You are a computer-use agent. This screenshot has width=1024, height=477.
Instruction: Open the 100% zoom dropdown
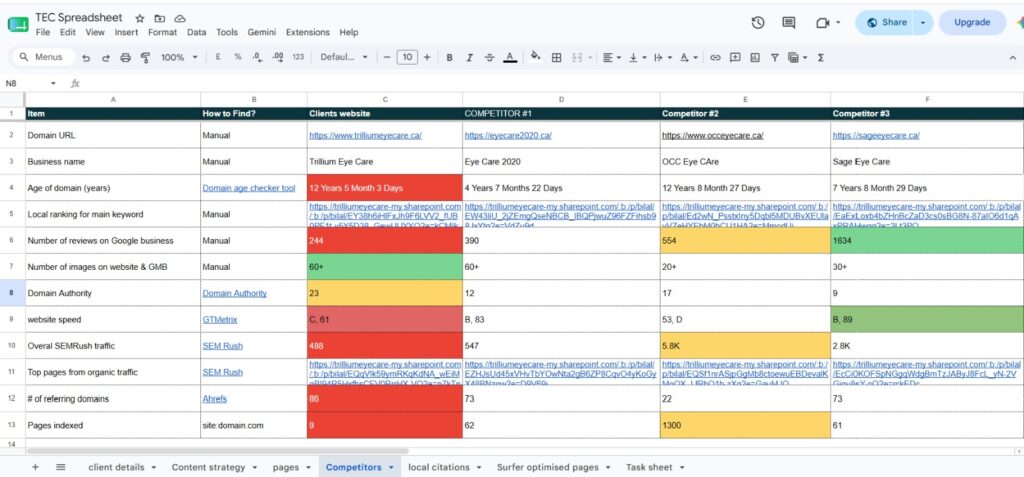(179, 58)
